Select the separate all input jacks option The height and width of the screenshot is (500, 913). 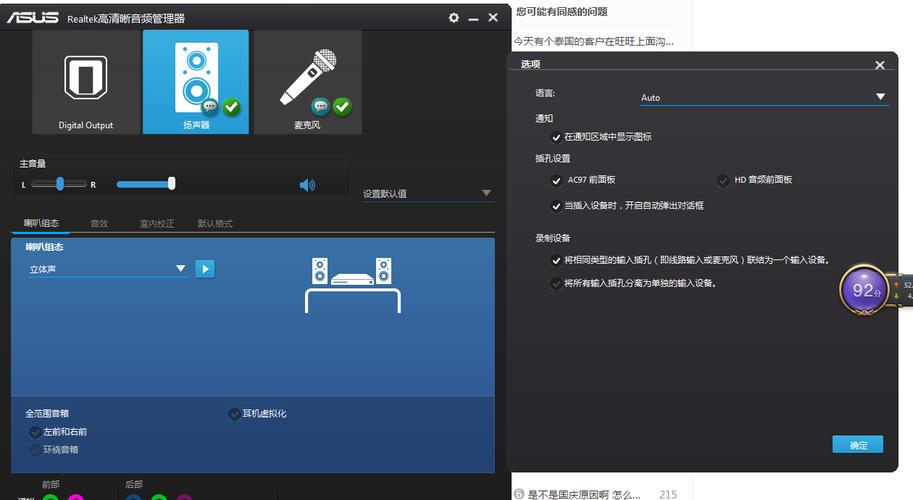click(556, 283)
